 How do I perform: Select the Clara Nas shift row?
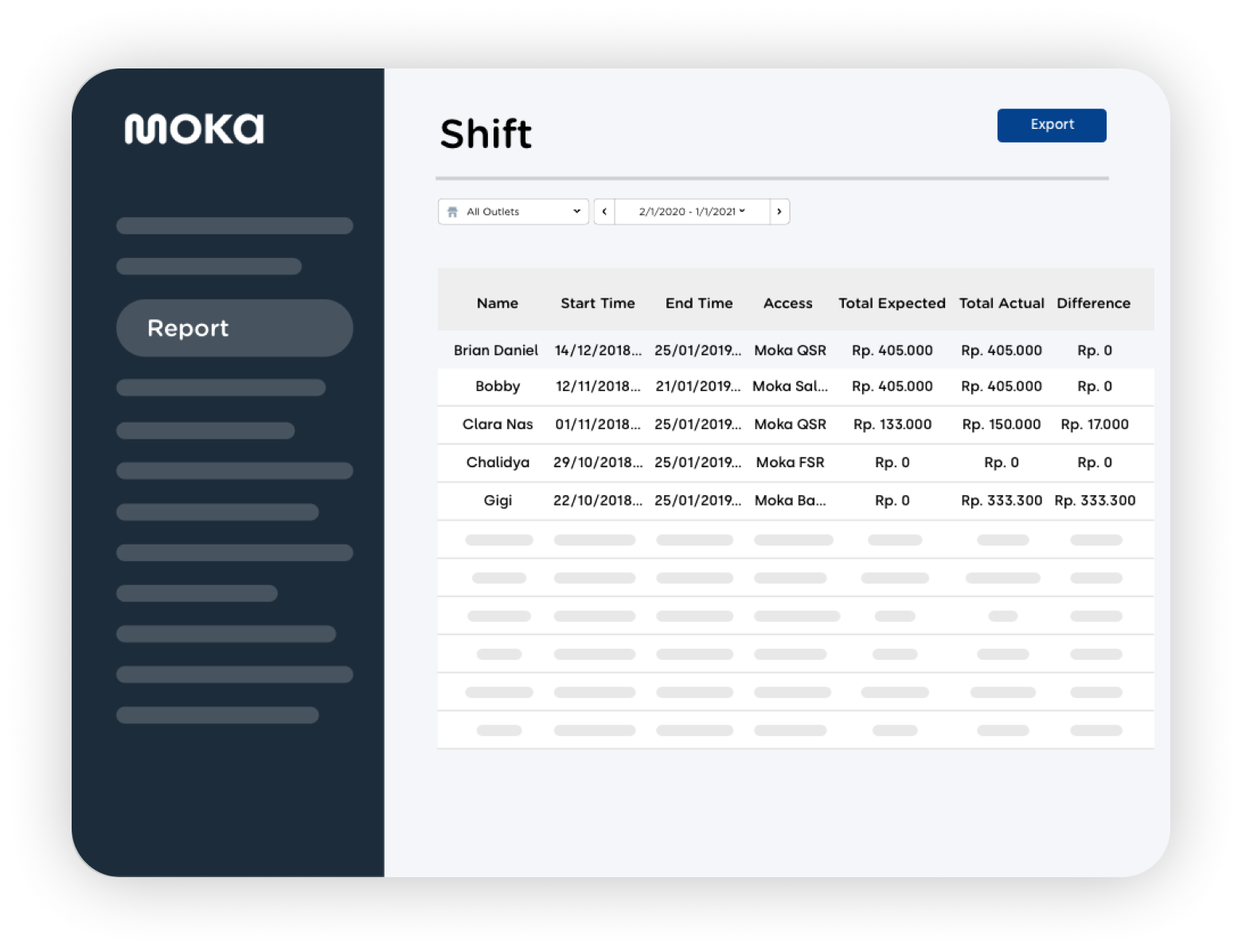[498, 424]
